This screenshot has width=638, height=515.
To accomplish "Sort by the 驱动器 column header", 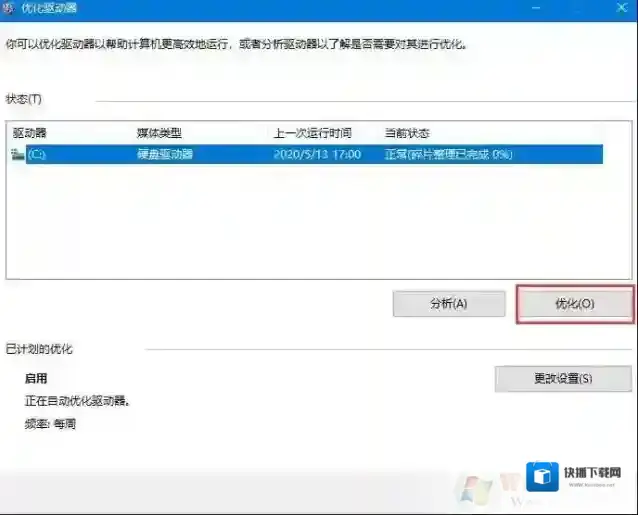I will coord(30,133).
